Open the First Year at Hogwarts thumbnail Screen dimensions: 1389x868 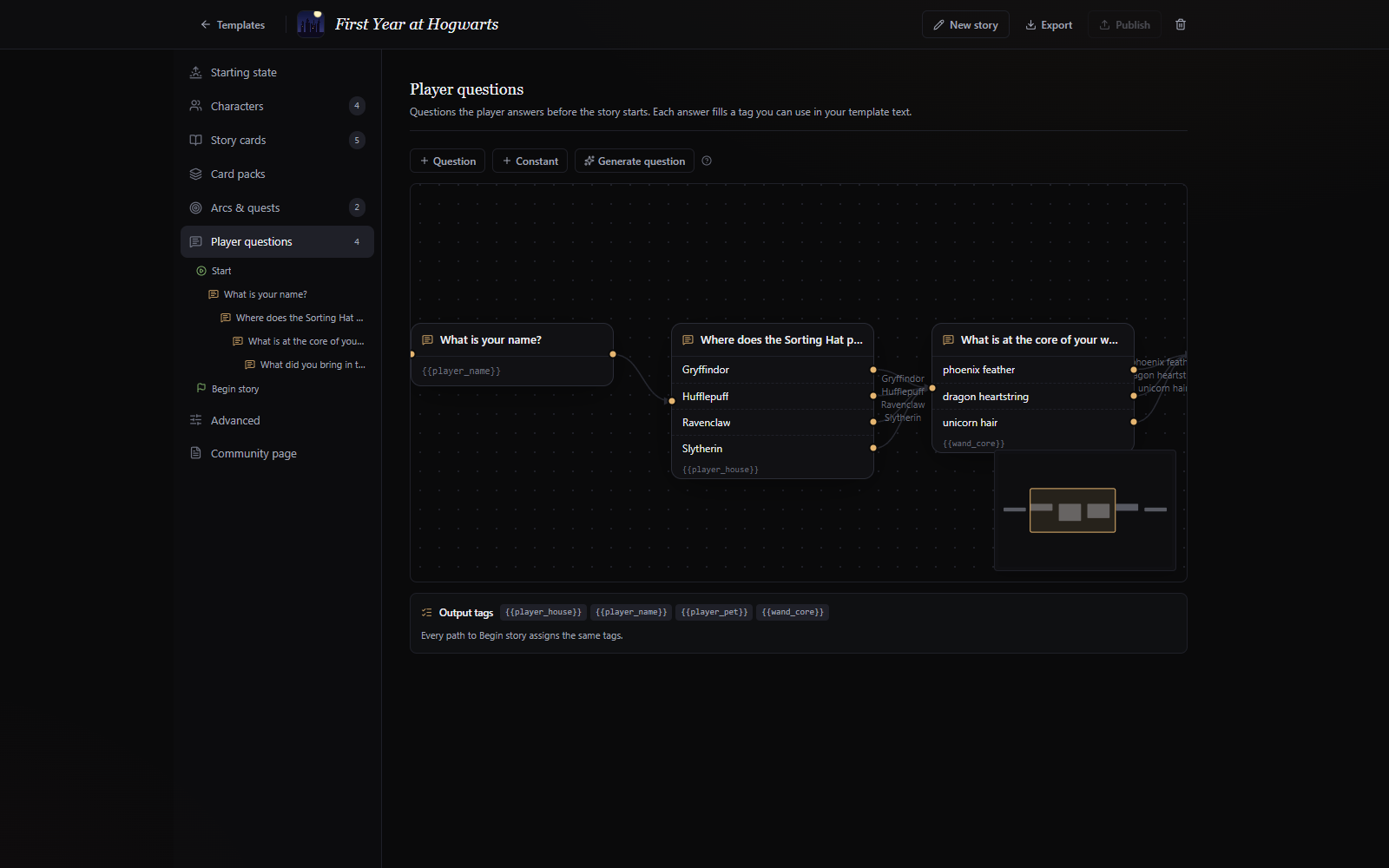[311, 24]
